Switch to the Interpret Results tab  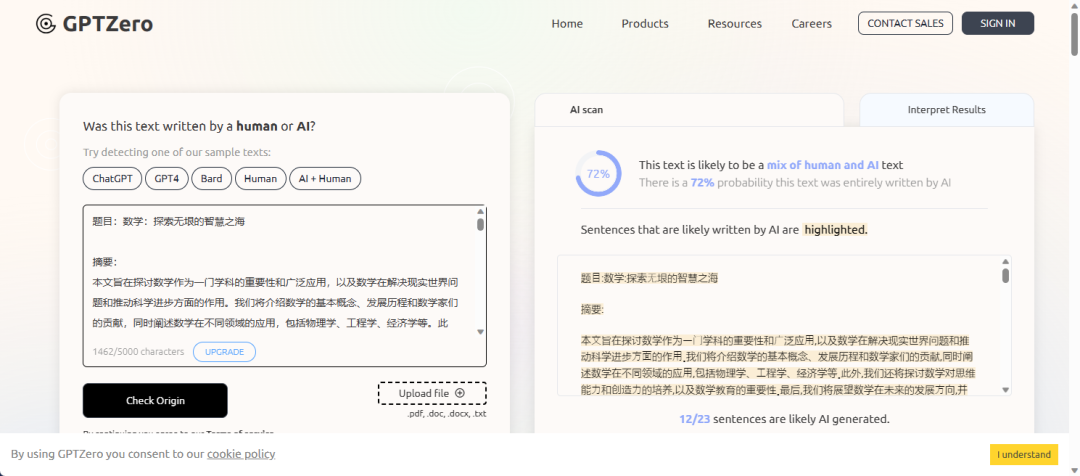[946, 110]
